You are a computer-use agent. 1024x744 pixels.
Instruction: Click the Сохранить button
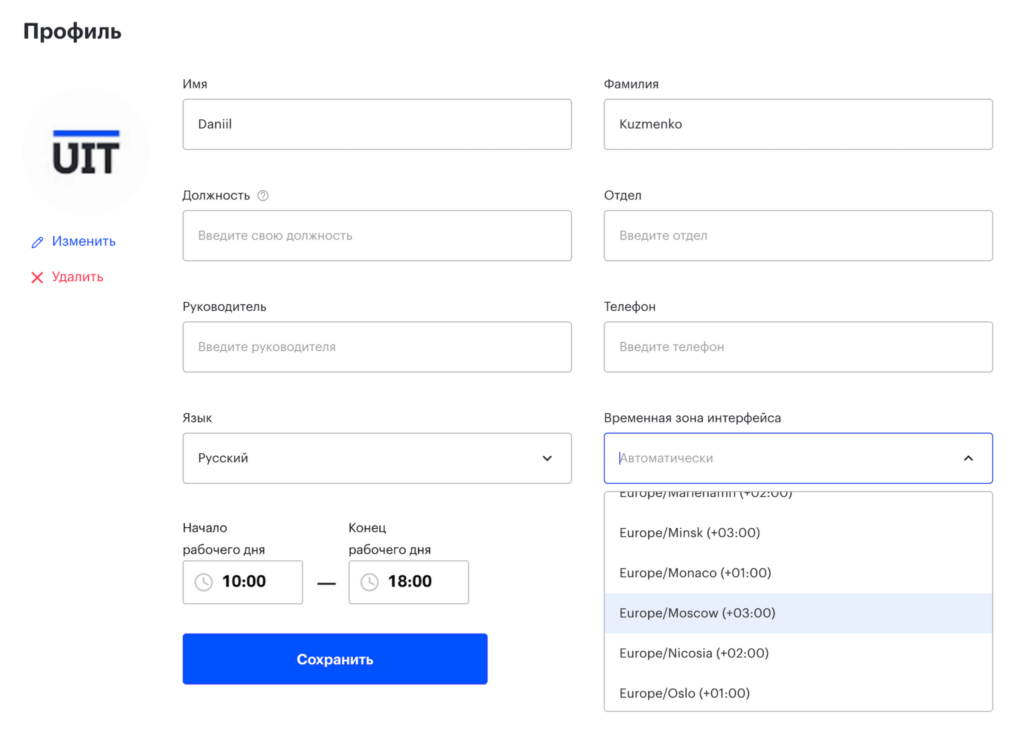click(335, 659)
